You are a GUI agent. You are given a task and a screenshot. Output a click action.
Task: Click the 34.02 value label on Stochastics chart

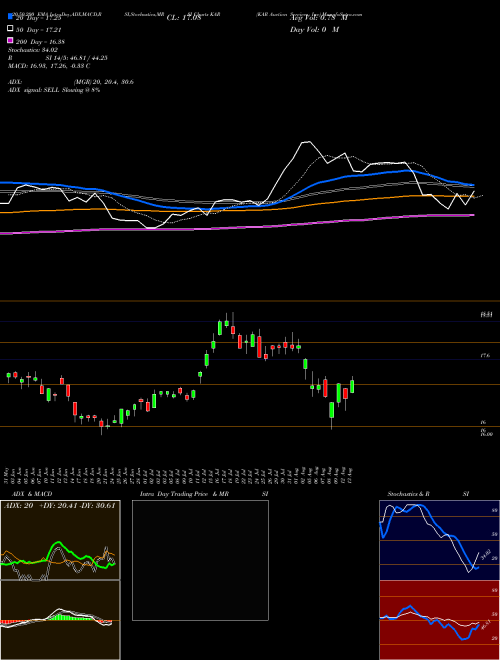click(485, 554)
